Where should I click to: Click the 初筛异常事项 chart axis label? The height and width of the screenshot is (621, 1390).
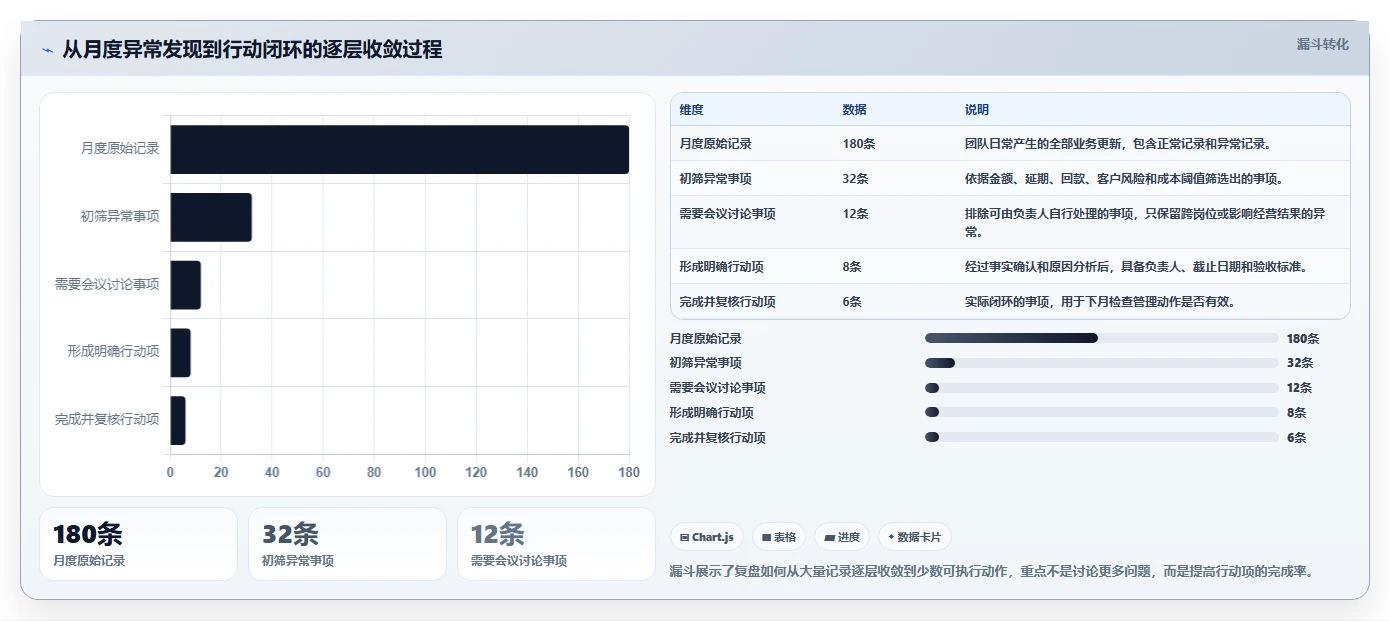coord(120,216)
